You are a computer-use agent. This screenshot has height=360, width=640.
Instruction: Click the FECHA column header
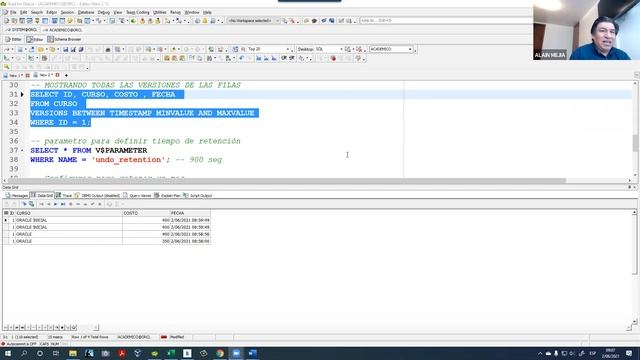tap(190, 213)
